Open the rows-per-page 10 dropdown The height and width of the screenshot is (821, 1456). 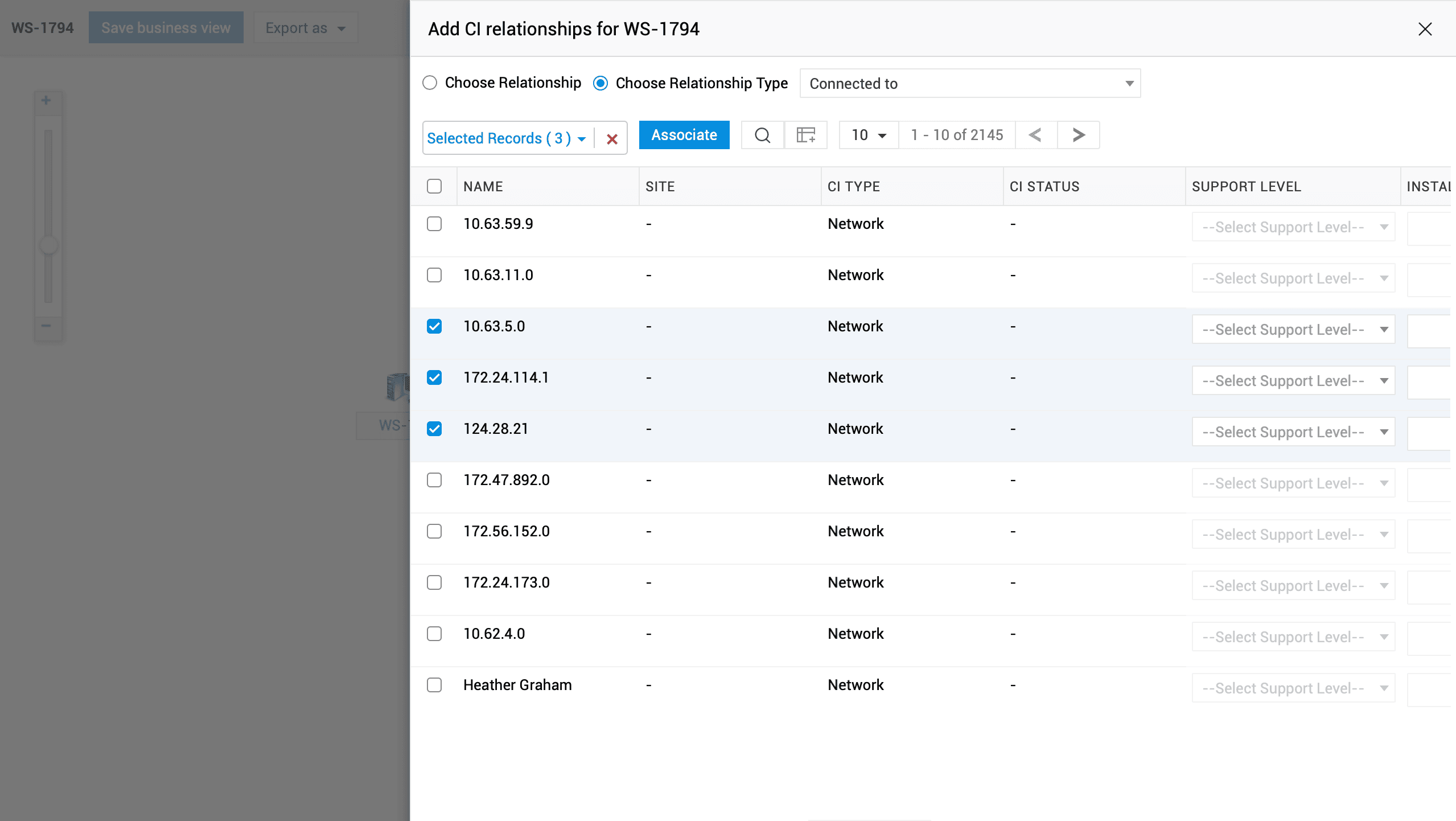[x=869, y=136]
